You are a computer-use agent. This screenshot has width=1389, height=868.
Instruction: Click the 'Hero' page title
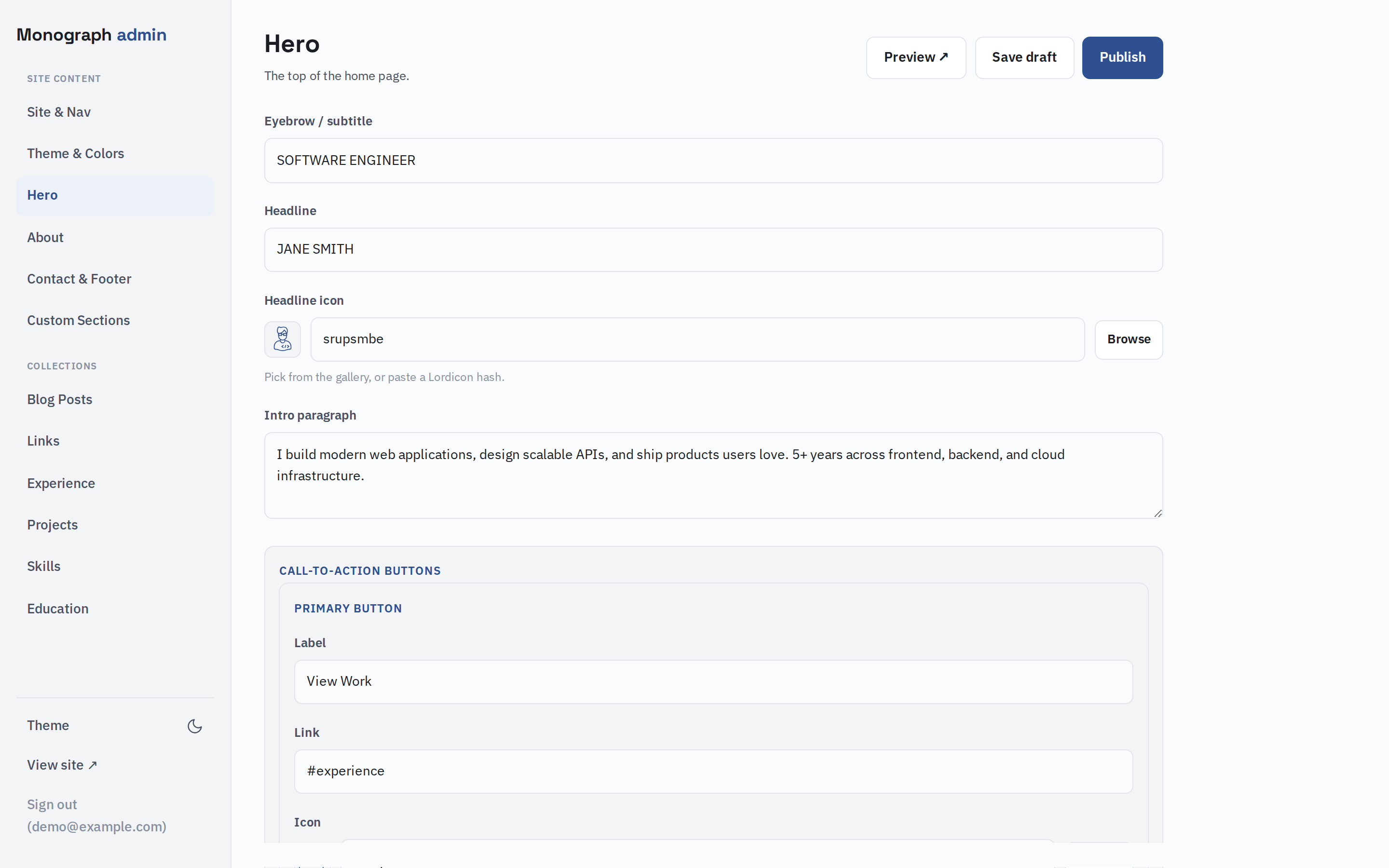pyautogui.click(x=292, y=44)
